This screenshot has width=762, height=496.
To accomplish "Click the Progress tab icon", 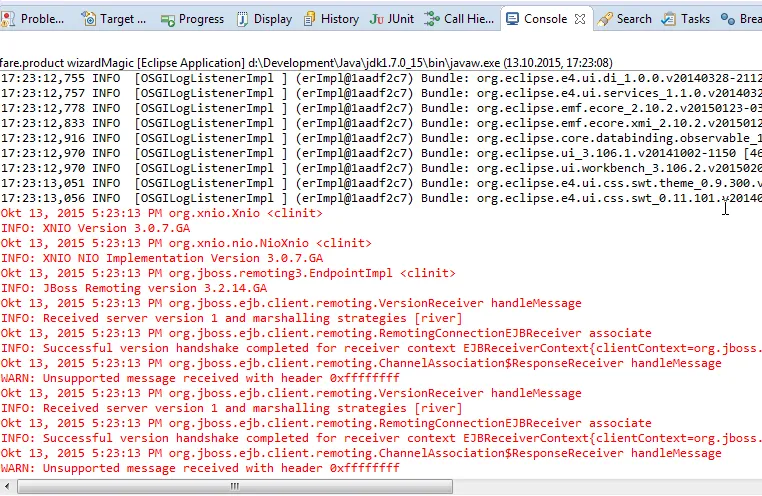I will [x=168, y=19].
